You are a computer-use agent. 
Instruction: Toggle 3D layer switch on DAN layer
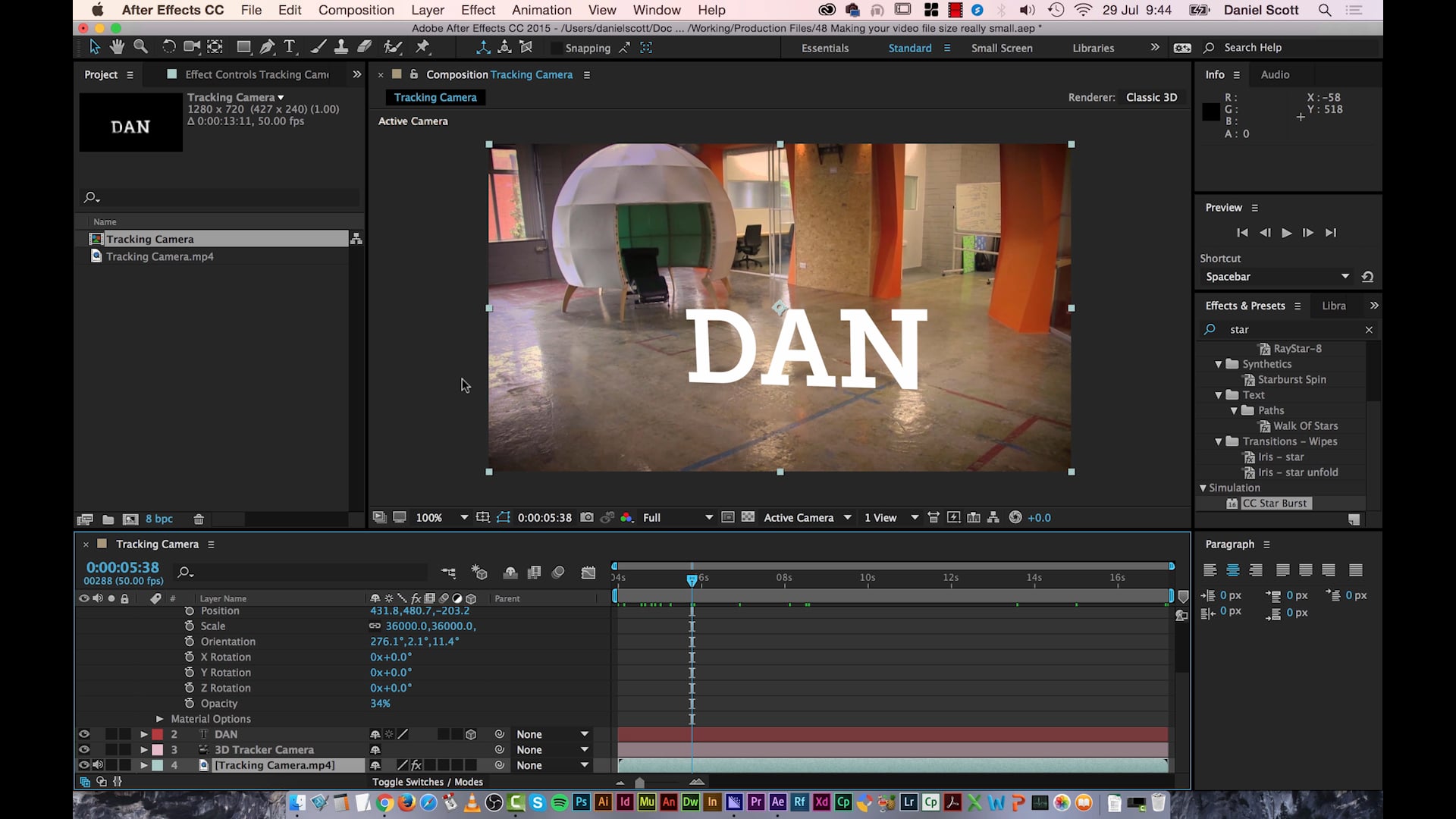tap(471, 734)
